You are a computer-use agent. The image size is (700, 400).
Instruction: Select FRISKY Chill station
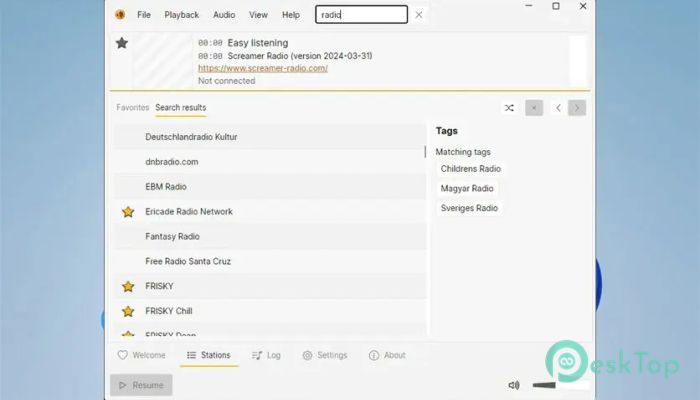(270, 311)
